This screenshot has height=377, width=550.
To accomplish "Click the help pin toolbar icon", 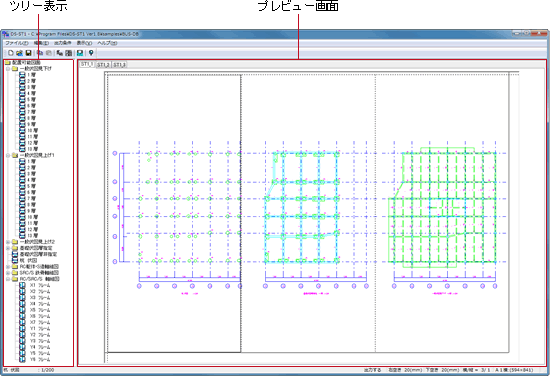I will coord(91,53).
